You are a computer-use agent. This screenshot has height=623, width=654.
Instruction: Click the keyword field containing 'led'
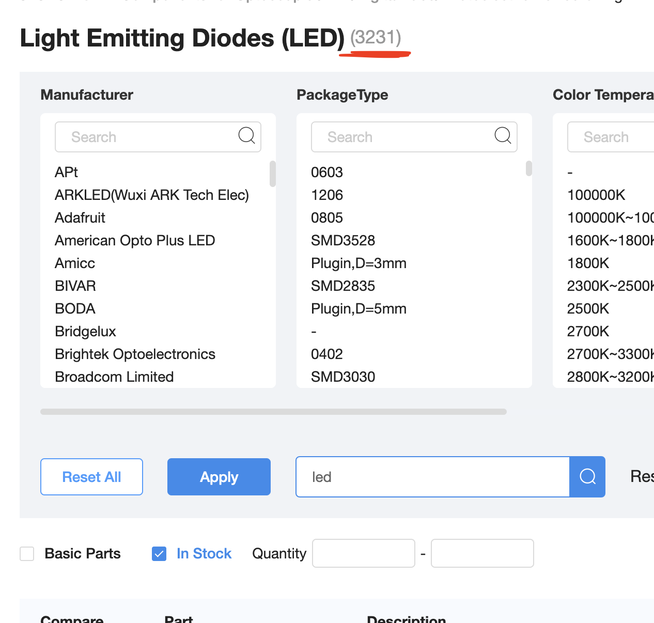433,477
